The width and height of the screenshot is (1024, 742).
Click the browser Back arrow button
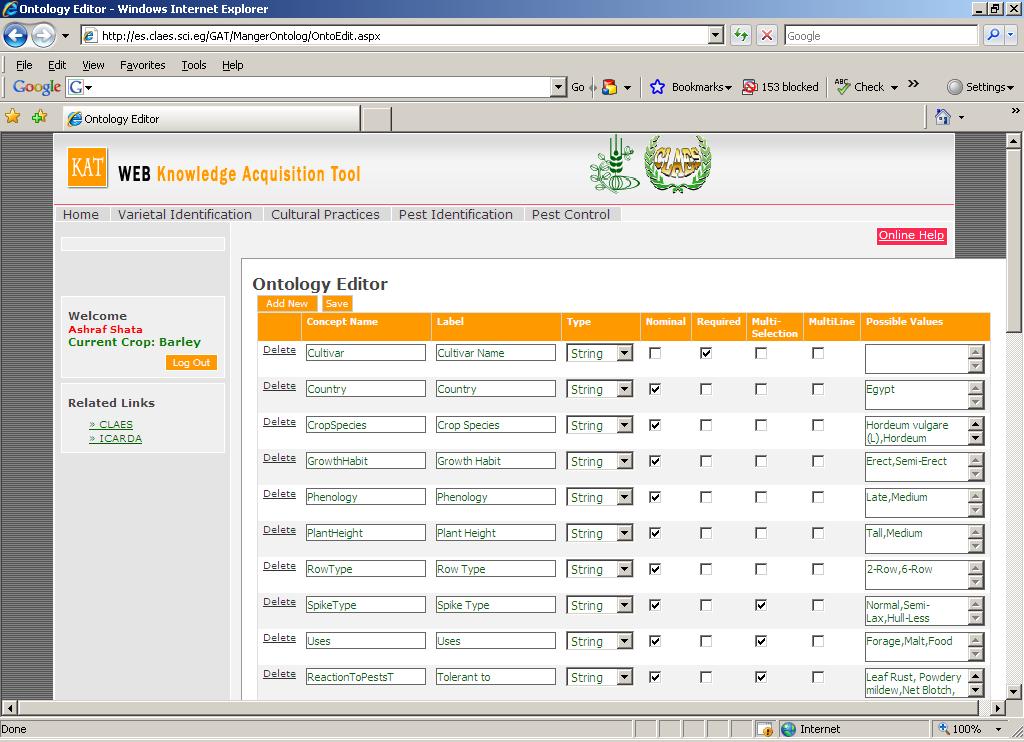15,35
